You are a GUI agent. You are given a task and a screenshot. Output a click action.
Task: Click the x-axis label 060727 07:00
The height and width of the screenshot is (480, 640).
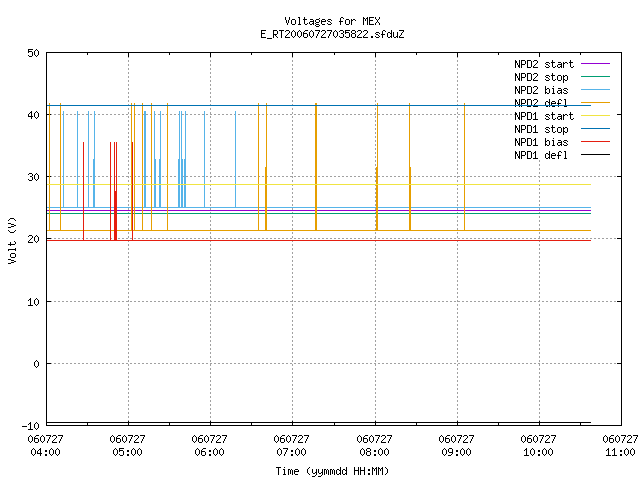click(291, 446)
